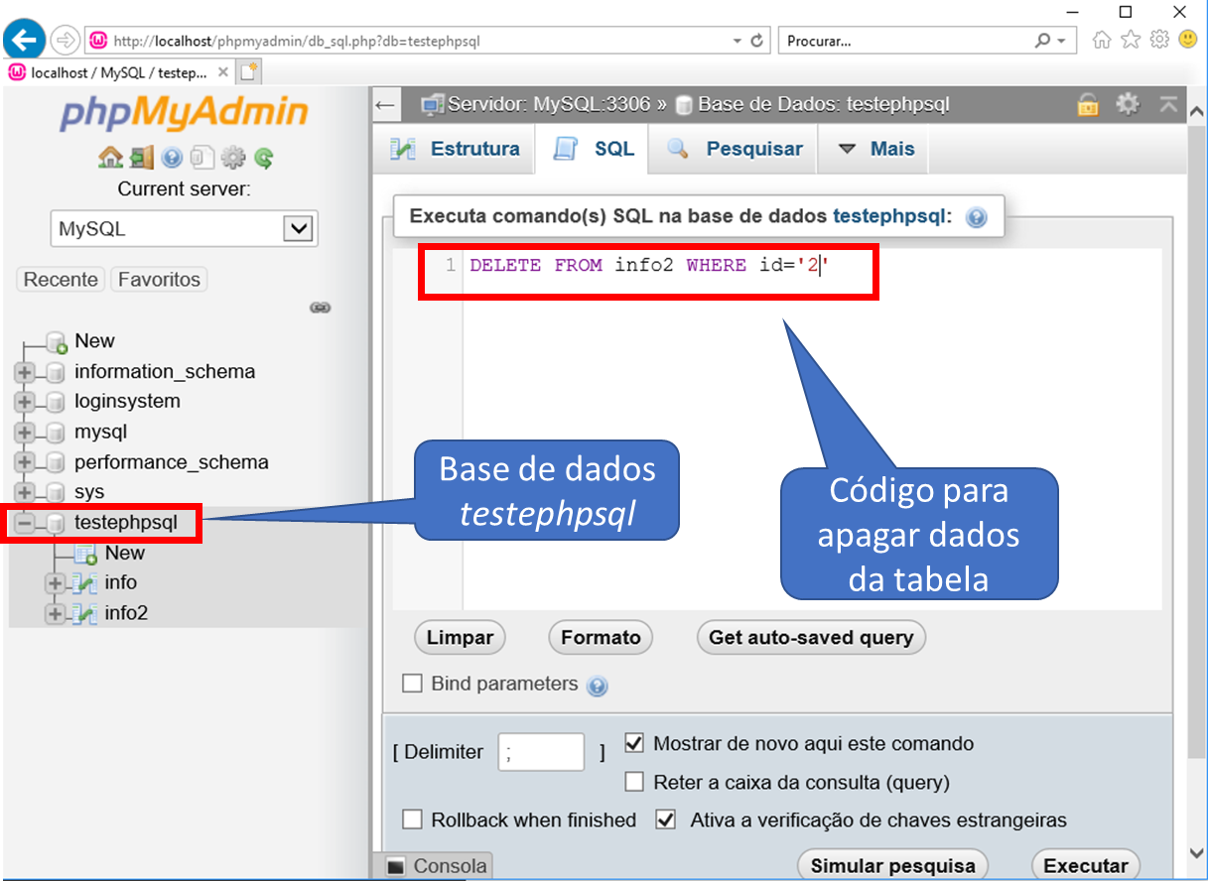The width and height of the screenshot is (1208, 881).
Task: Click the Formato button
Action: 601,637
